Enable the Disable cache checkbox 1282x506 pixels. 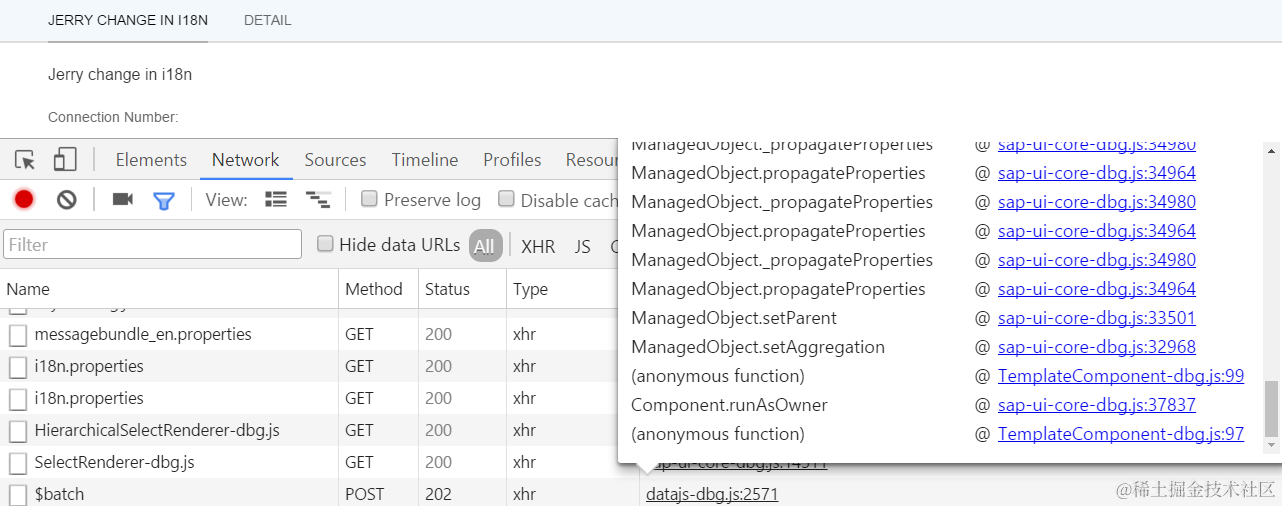[506, 199]
